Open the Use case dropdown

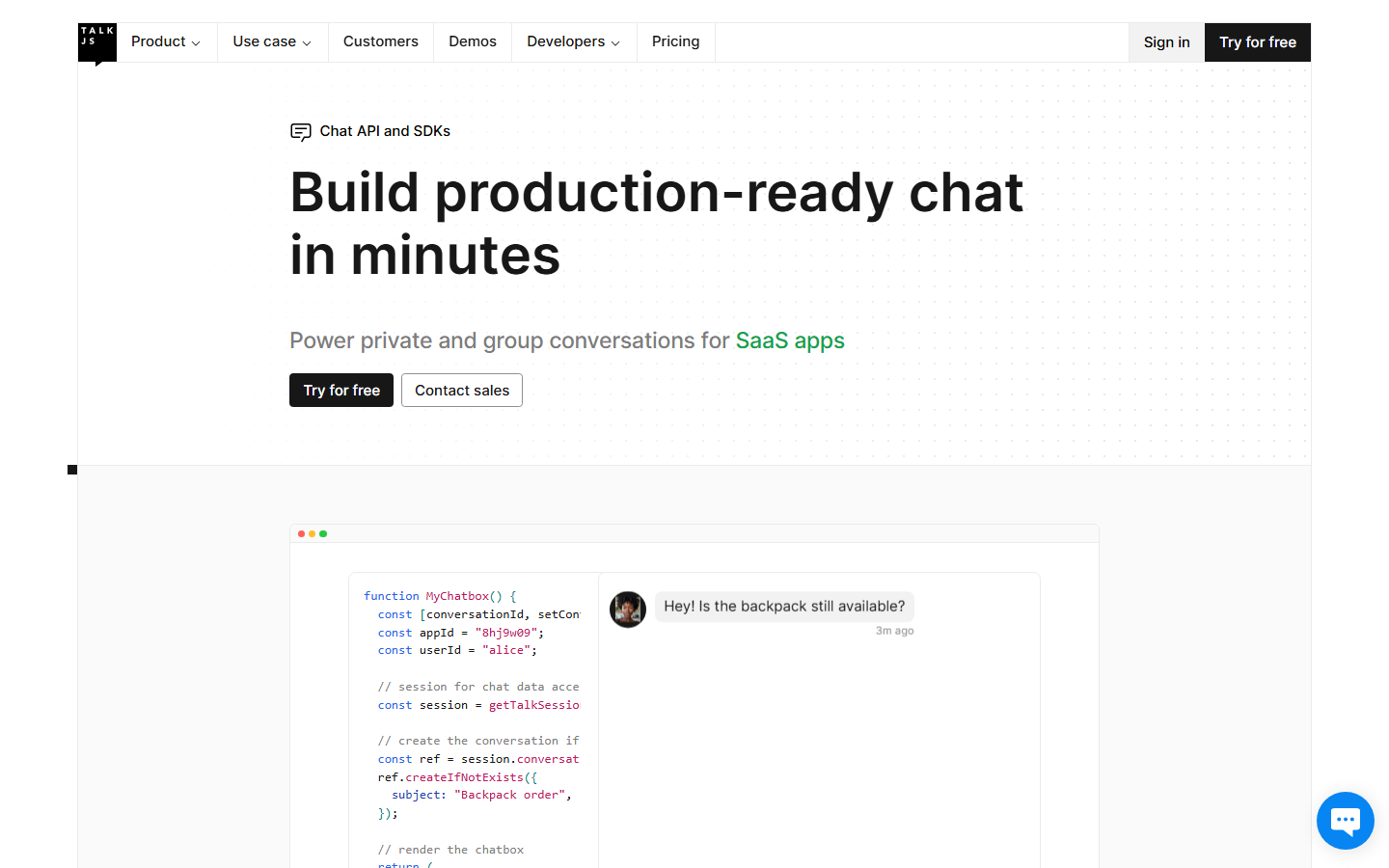[x=263, y=41]
